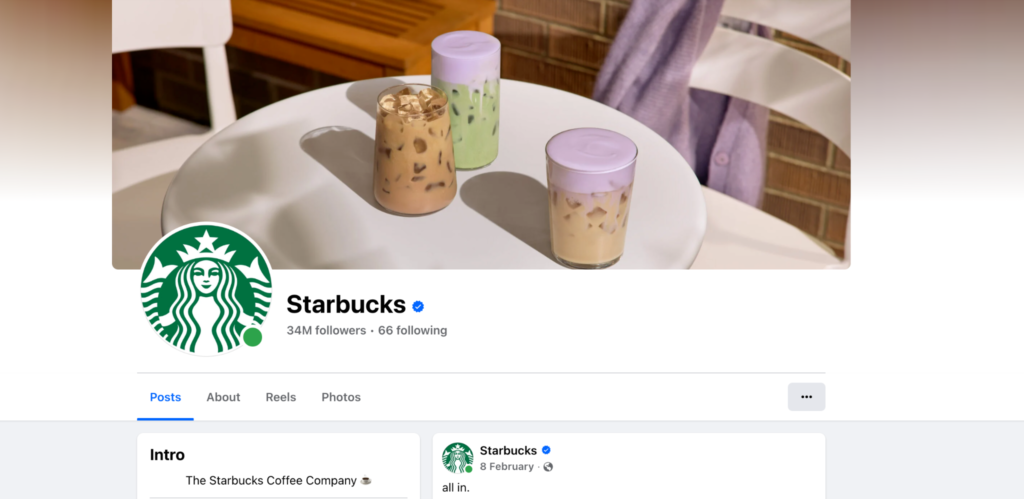The width and height of the screenshot is (1024, 499).
Task: Click the 'all in.' post text
Action: (456, 488)
